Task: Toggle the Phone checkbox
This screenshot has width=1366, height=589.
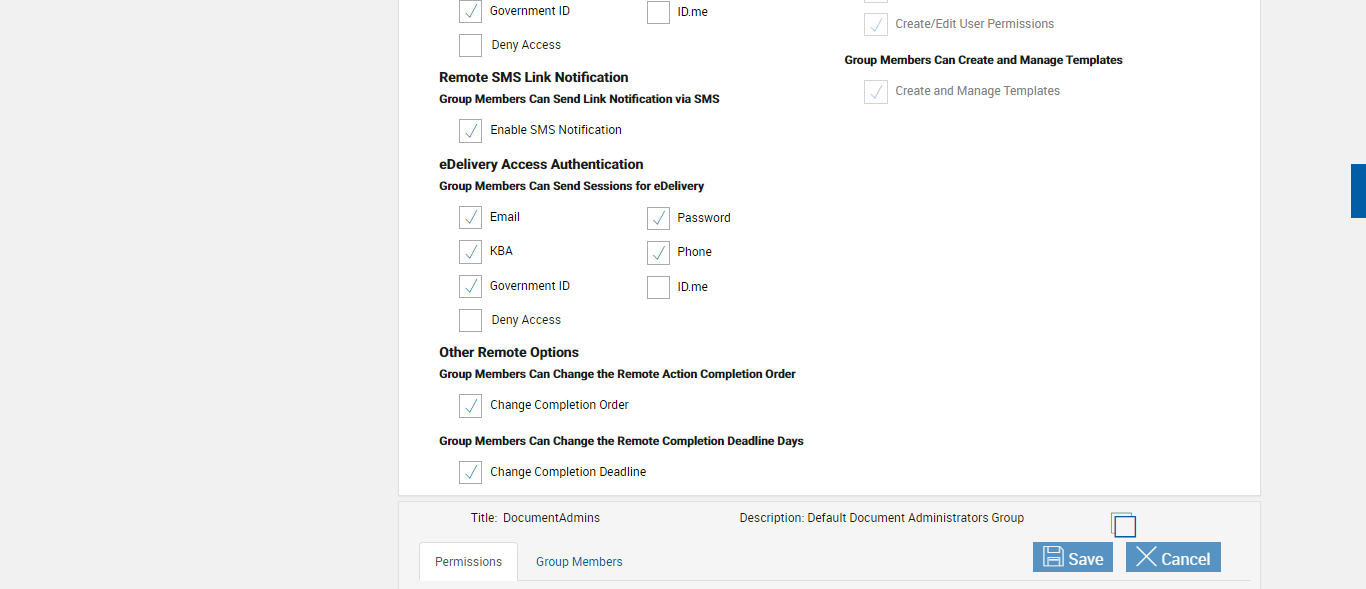Action: [658, 252]
